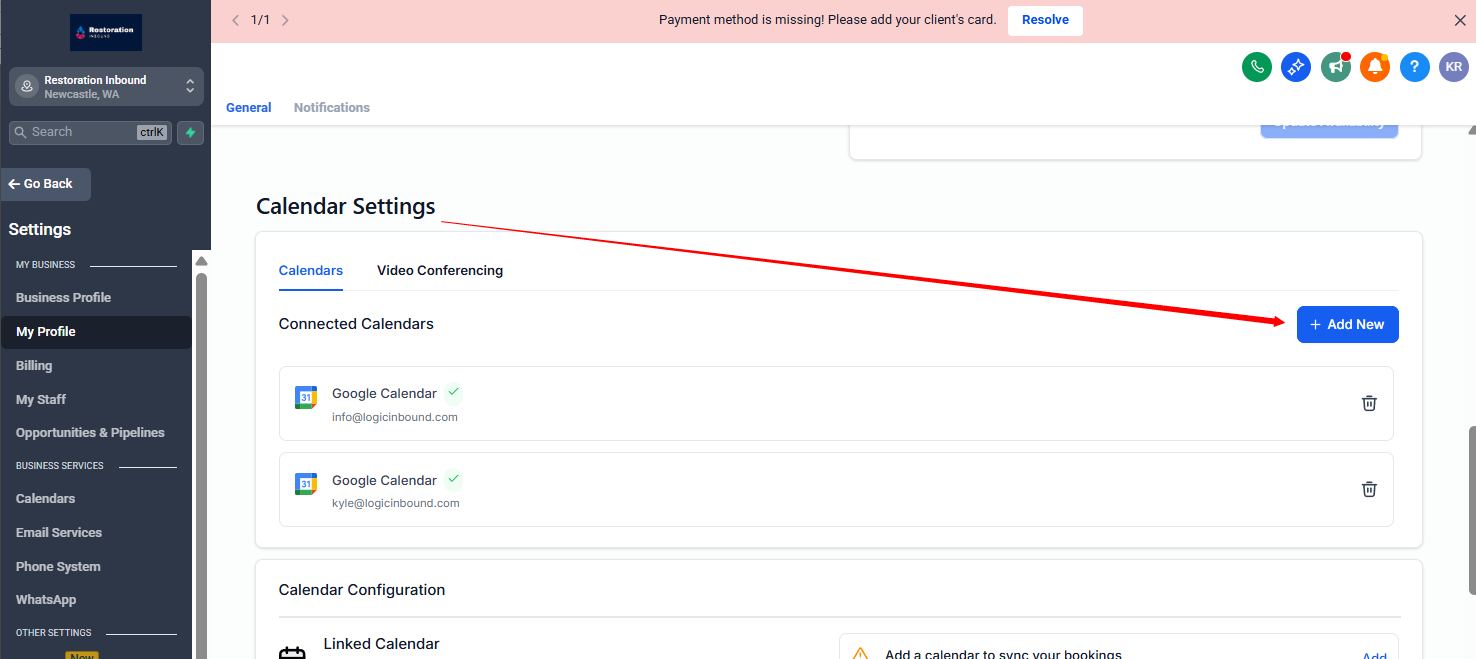Click the Calendar Settings heading

pyautogui.click(x=346, y=206)
